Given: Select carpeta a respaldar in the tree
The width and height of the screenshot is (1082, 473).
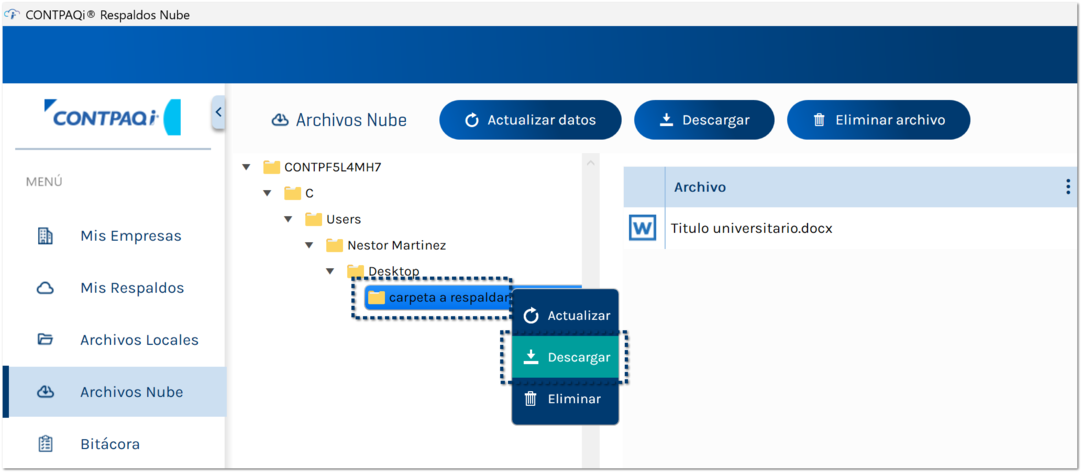Looking at the screenshot, I should pos(448,298).
